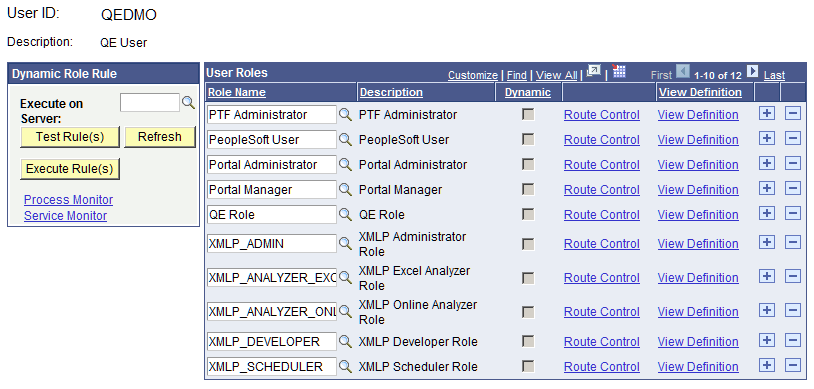Click Find link in User Roles header
814x389 pixels.
(x=517, y=75)
